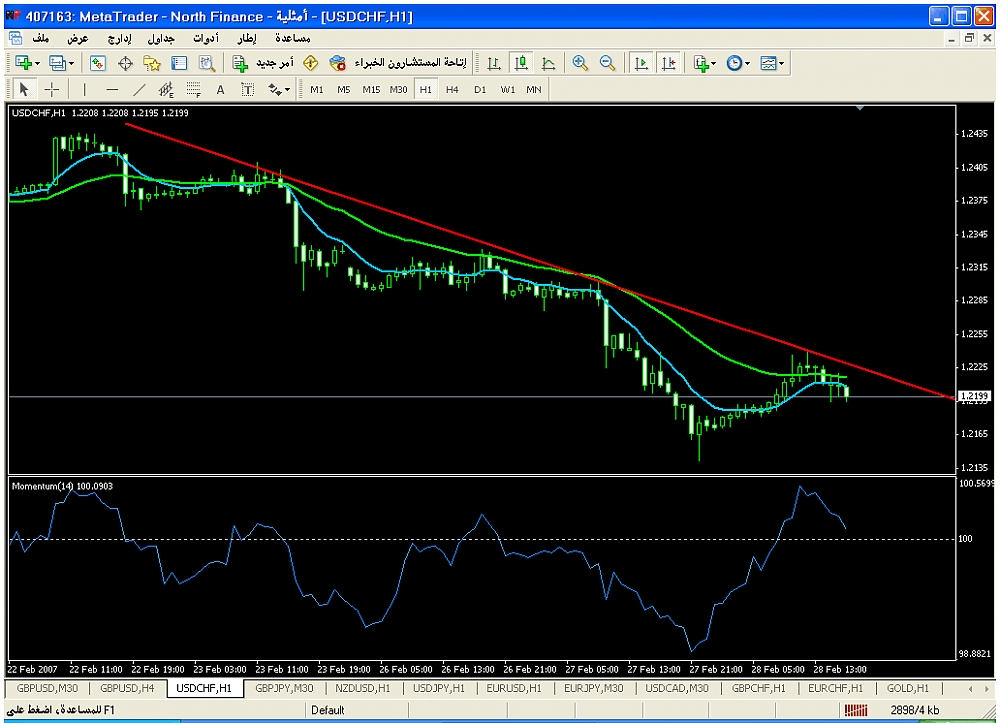The image size is (1000, 723).
Task: Set timeframe to H4
Action: tap(452, 89)
